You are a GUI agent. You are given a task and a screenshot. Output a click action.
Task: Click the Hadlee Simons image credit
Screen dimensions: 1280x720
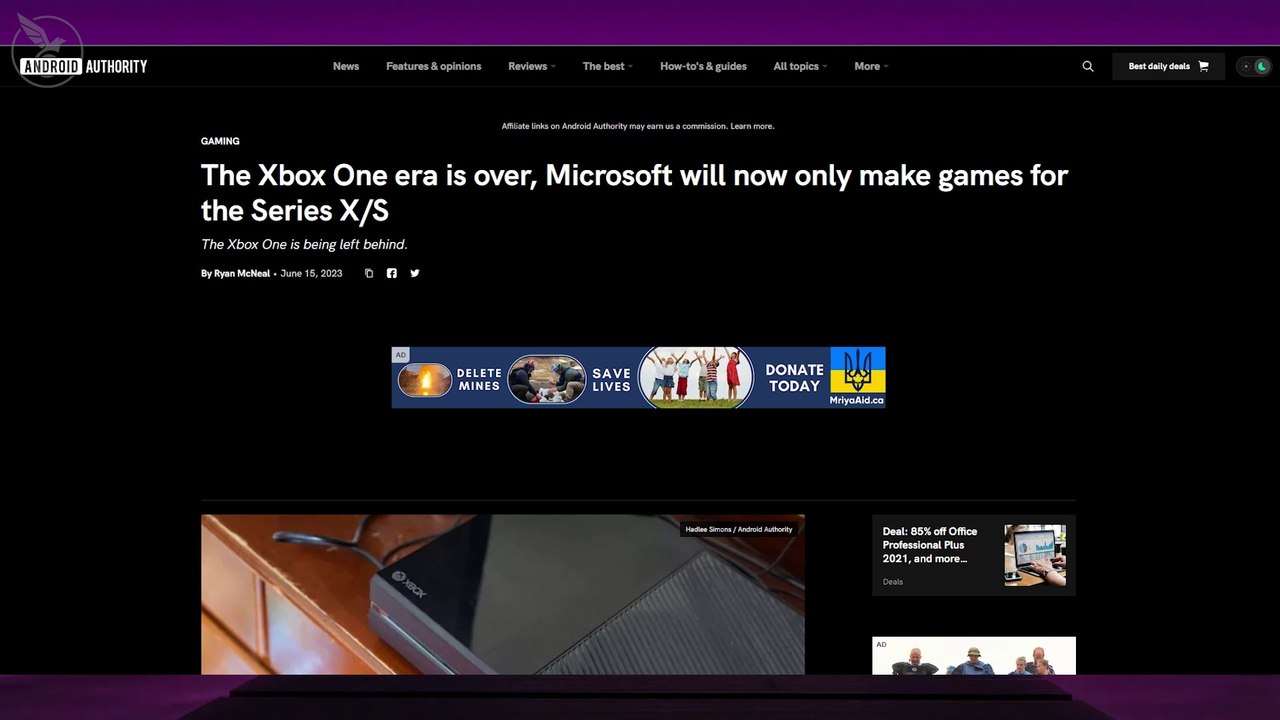(x=739, y=529)
